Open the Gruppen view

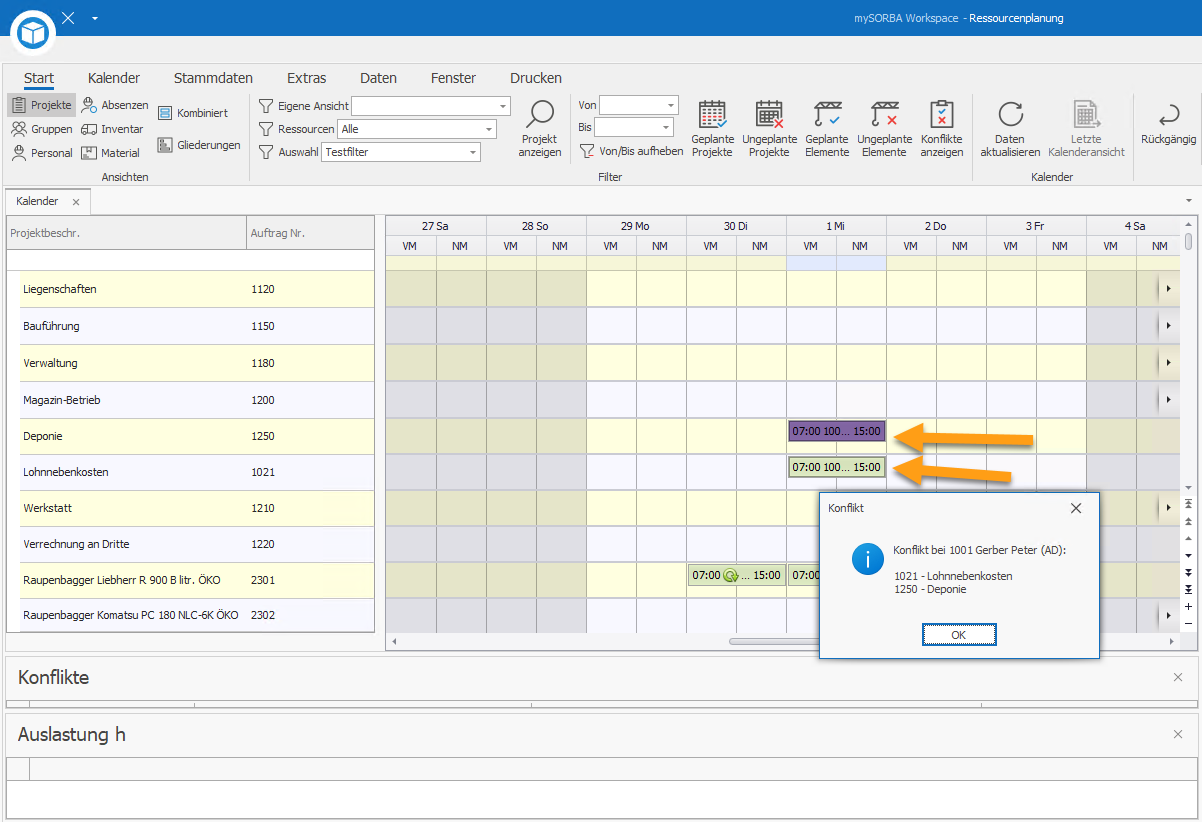click(x=42, y=129)
